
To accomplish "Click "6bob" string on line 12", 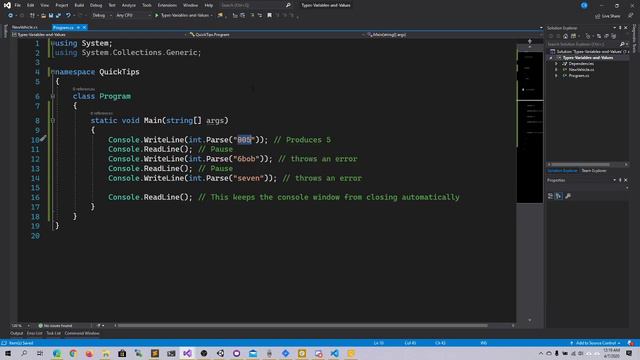I will 246,159.
